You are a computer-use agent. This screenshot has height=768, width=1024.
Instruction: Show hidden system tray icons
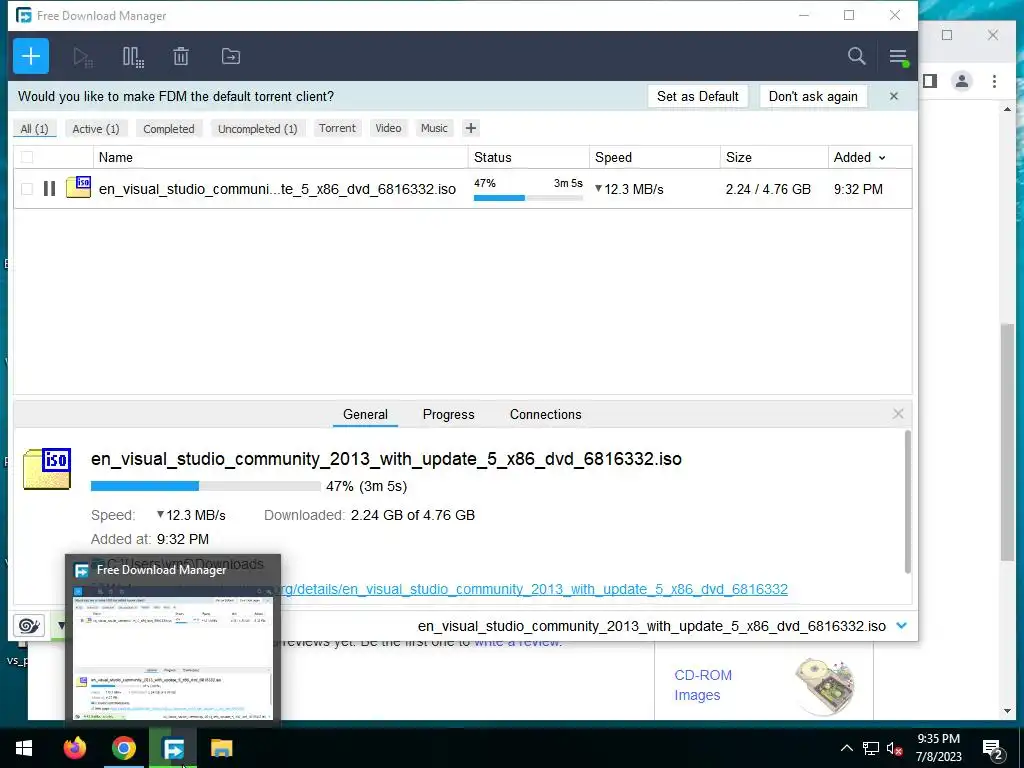pyautogui.click(x=846, y=748)
